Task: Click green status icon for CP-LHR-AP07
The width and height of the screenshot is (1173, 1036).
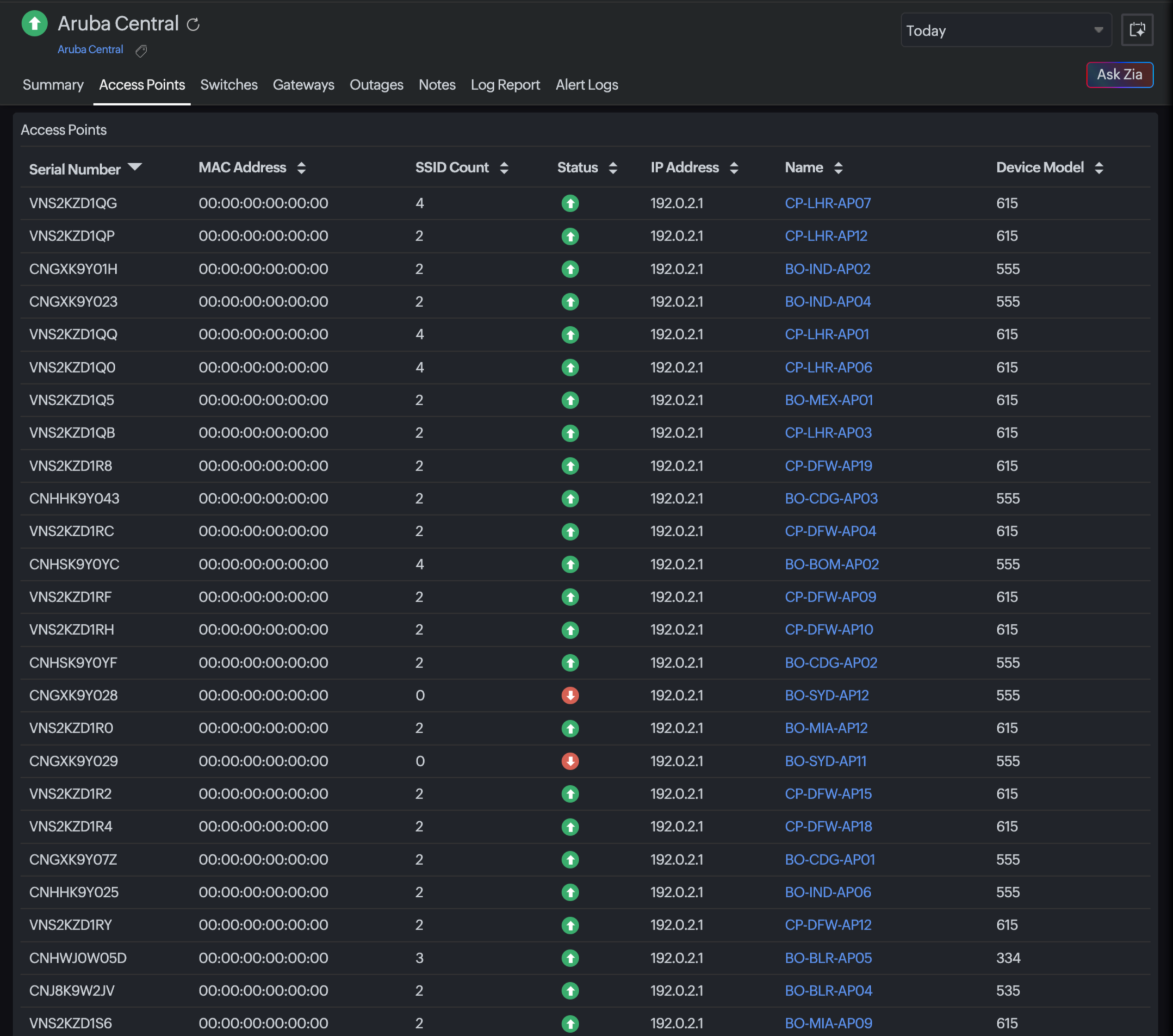Action: (x=570, y=203)
